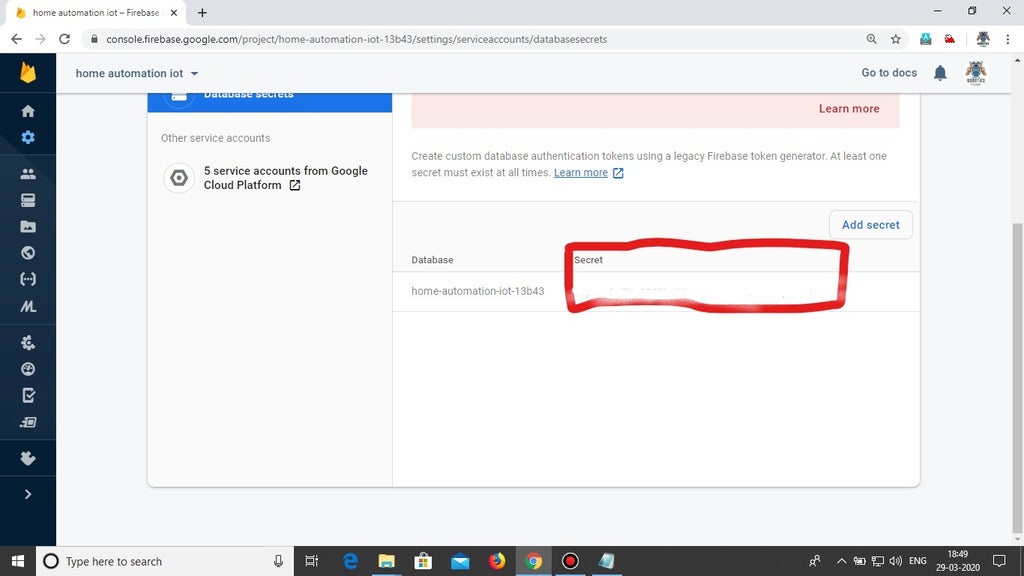This screenshot has width=1024, height=576.
Task: Click Add secret button
Action: tap(871, 225)
